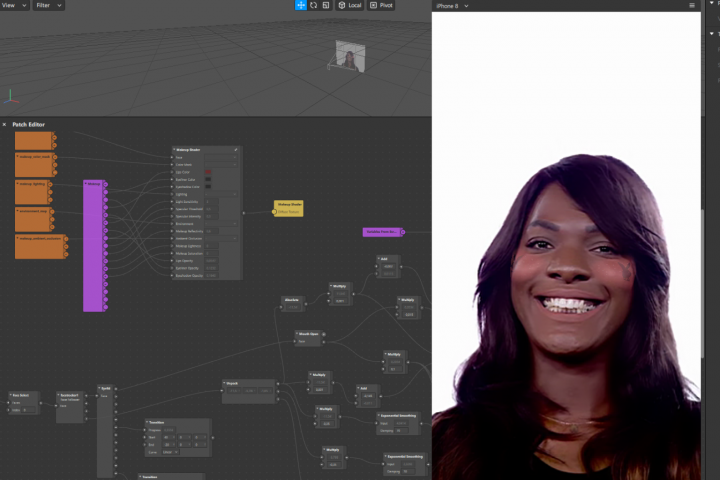Pick the Eyeliner Color swatch
This screenshot has height=480, width=720.
point(208,180)
